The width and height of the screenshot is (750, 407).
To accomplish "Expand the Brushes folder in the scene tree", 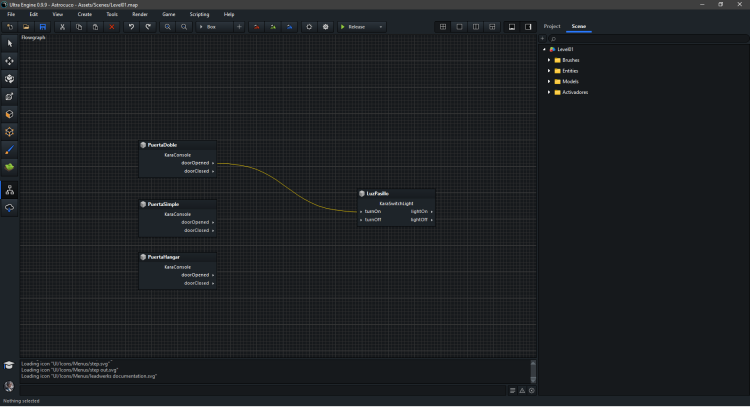I will (549, 60).
